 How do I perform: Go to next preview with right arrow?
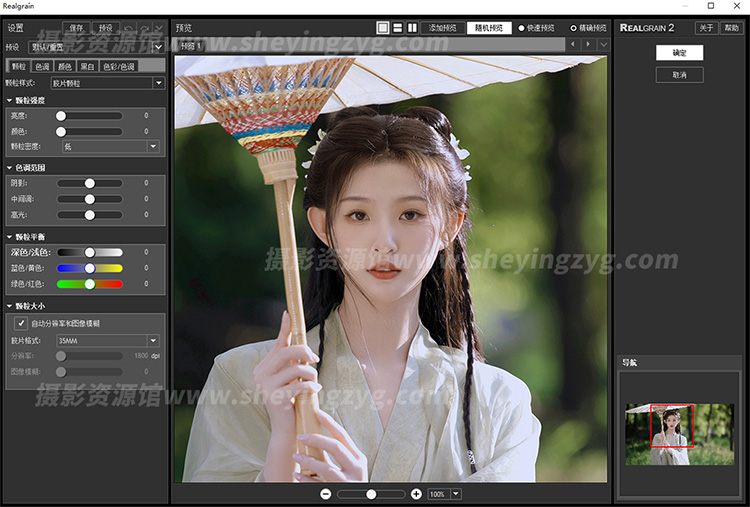pos(587,45)
